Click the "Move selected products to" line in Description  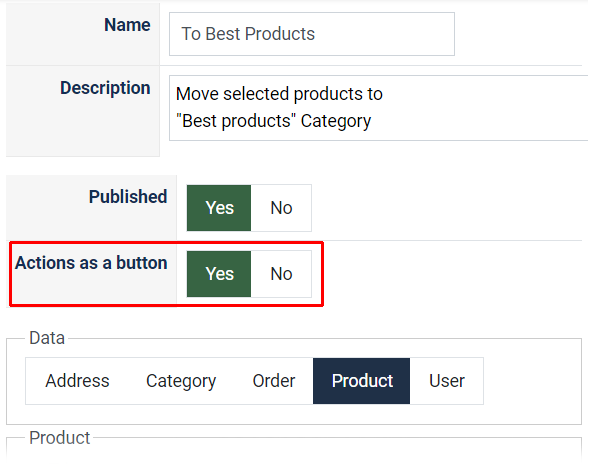point(279,94)
